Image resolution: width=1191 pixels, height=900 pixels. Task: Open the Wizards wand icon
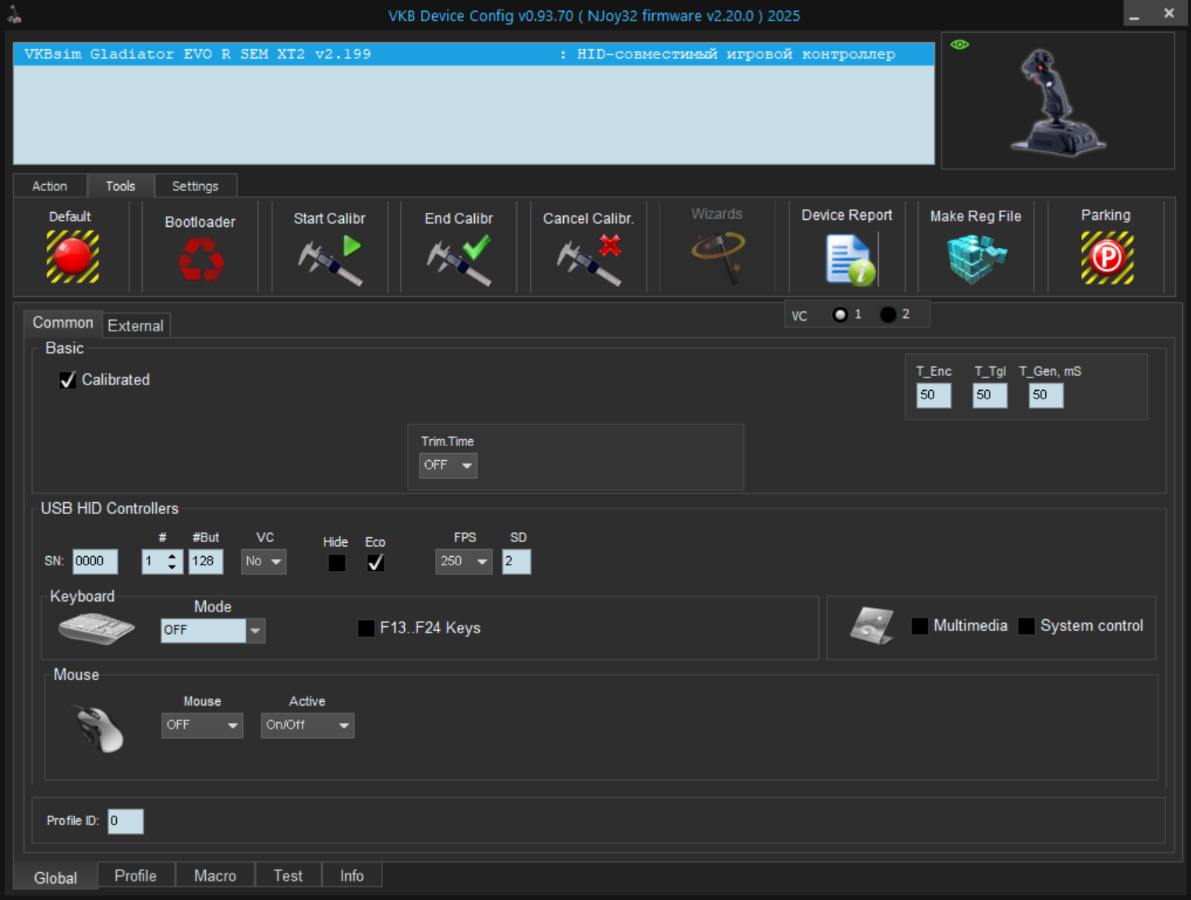coord(718,257)
